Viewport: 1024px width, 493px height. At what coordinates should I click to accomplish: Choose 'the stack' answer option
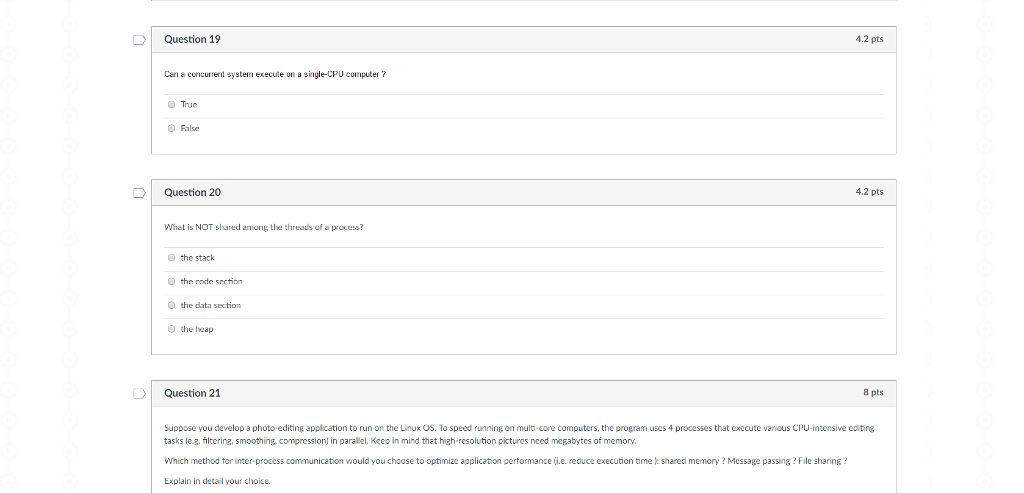tap(172, 258)
